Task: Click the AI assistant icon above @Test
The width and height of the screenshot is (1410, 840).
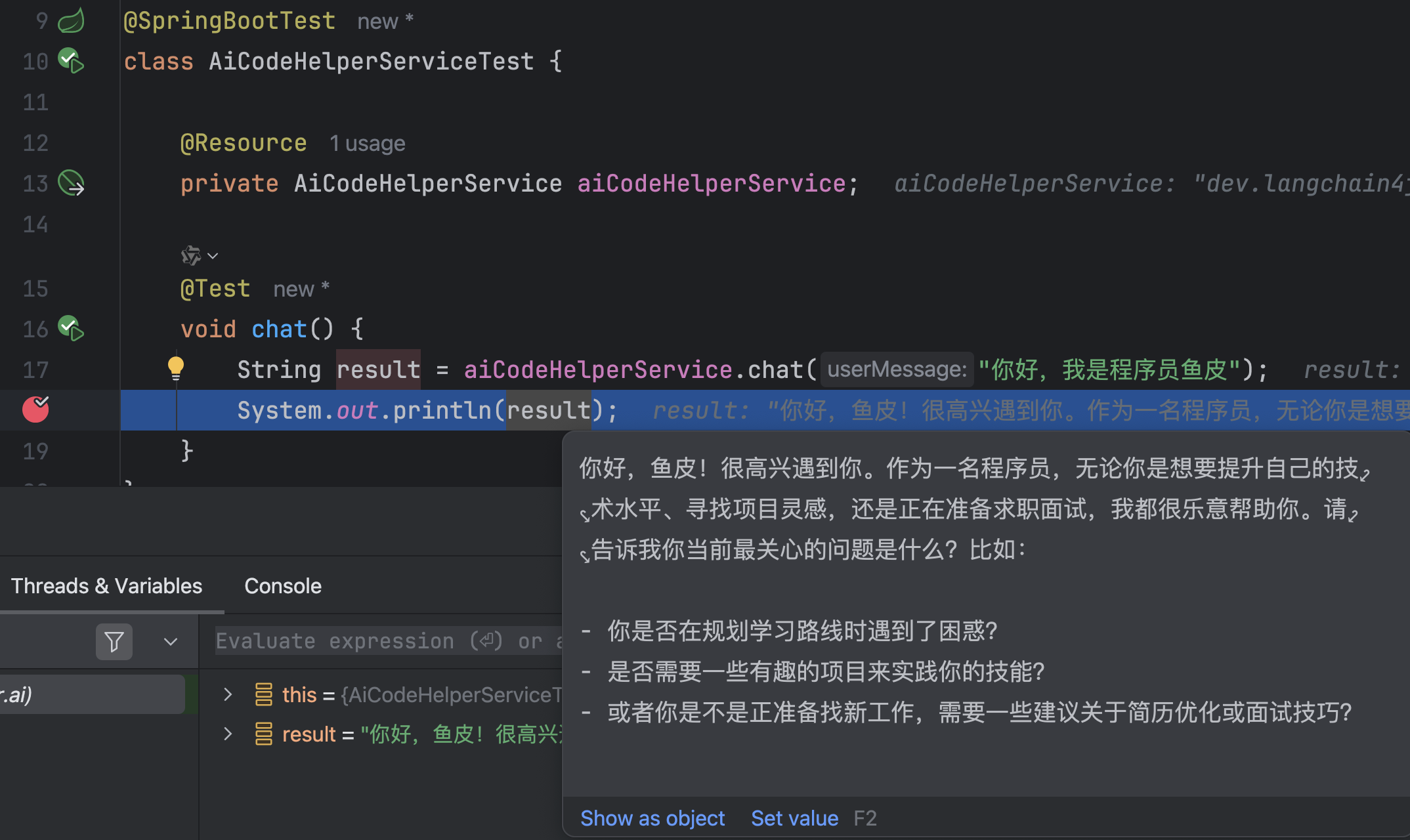Action: 190,255
